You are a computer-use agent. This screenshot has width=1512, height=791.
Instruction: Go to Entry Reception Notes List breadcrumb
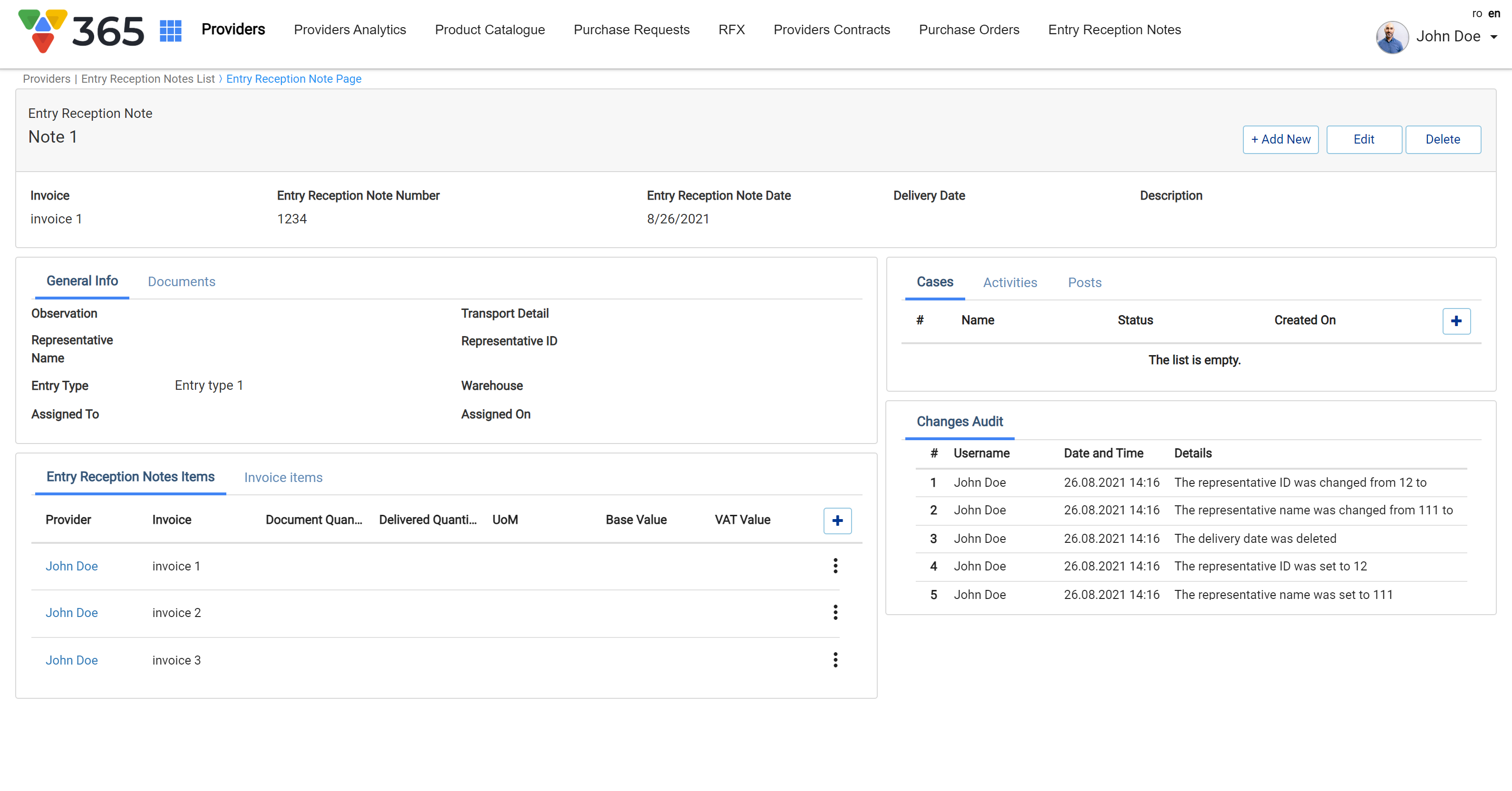click(x=148, y=78)
